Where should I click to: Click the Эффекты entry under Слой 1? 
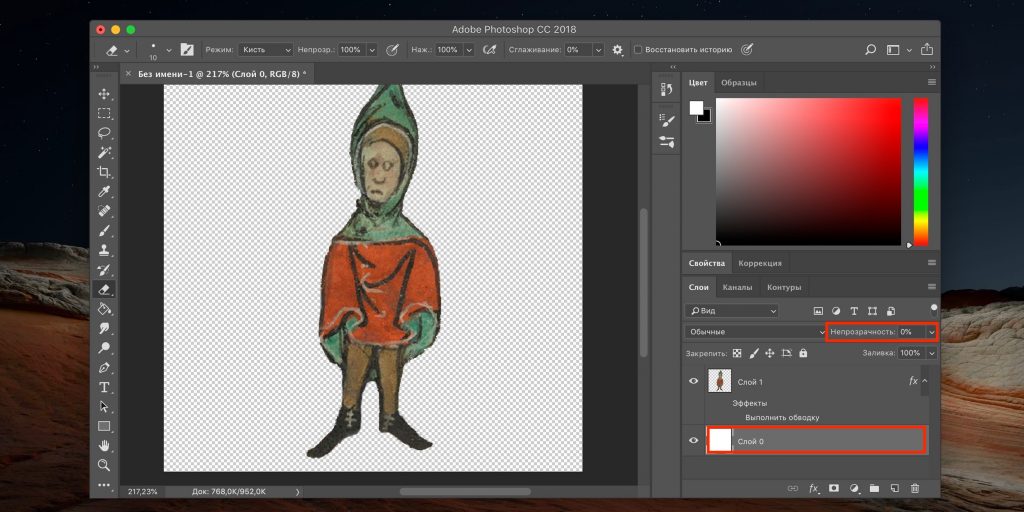(749, 403)
